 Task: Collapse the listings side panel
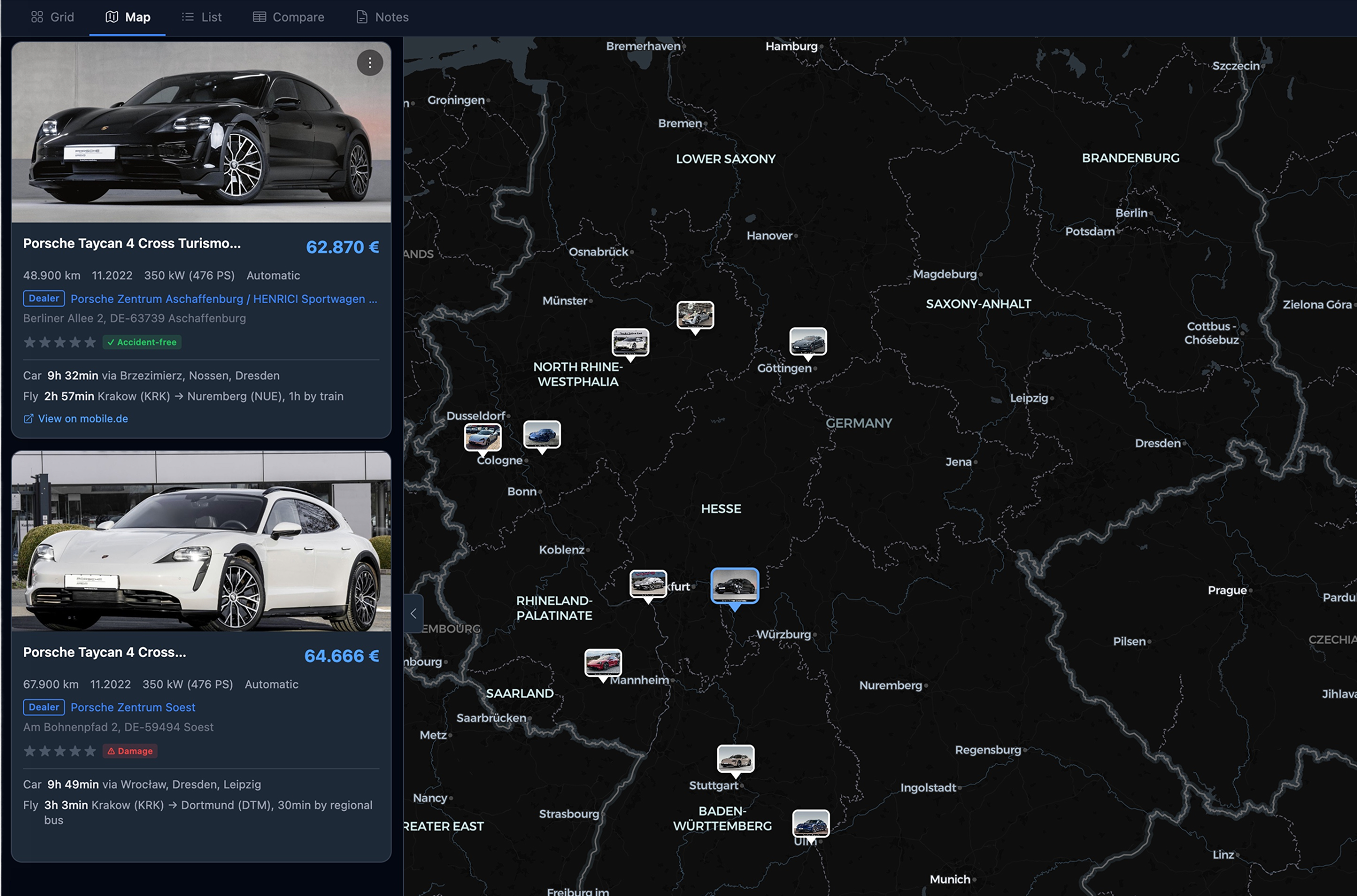click(413, 613)
